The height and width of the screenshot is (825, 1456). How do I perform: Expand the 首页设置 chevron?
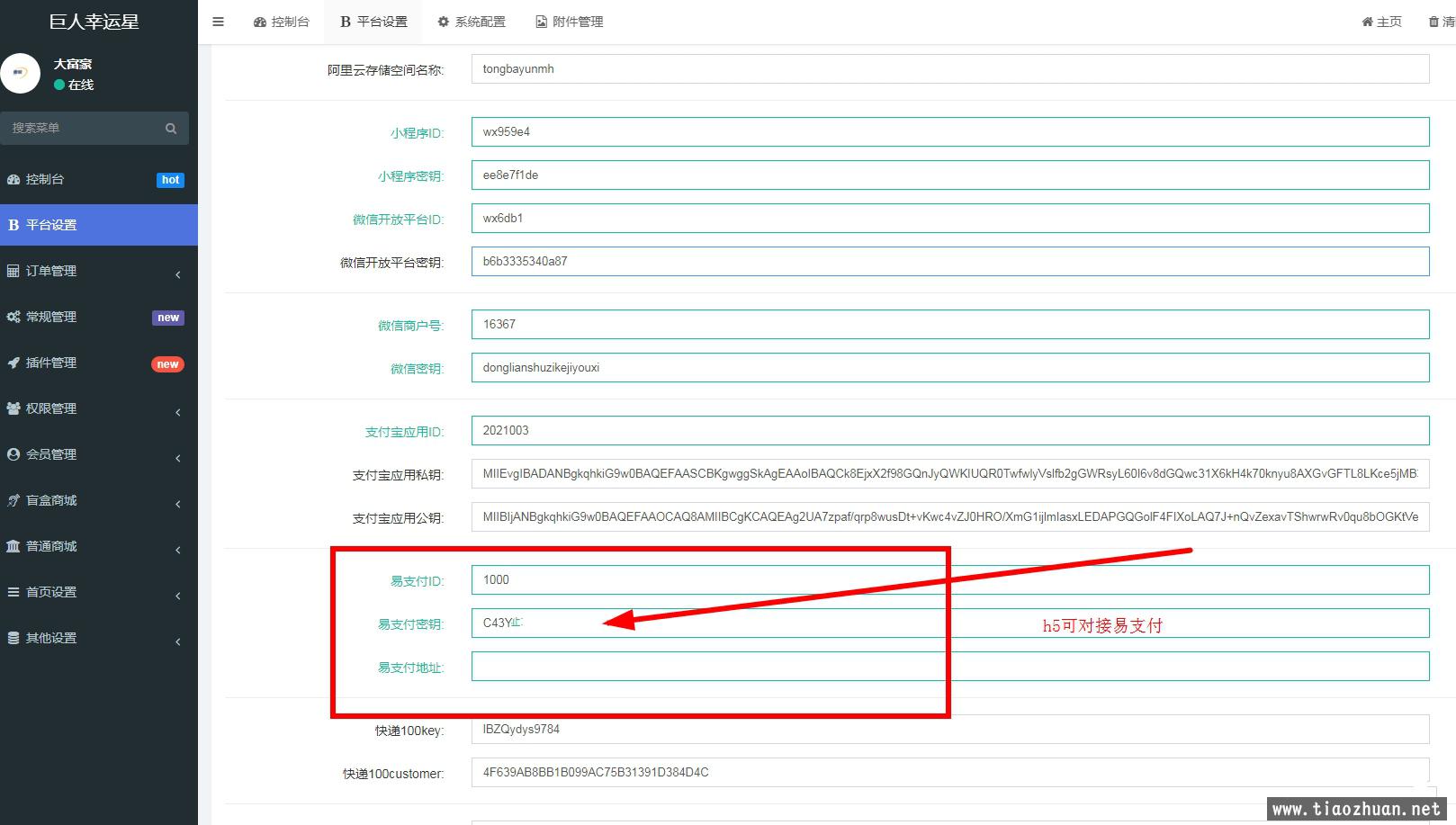click(x=178, y=596)
